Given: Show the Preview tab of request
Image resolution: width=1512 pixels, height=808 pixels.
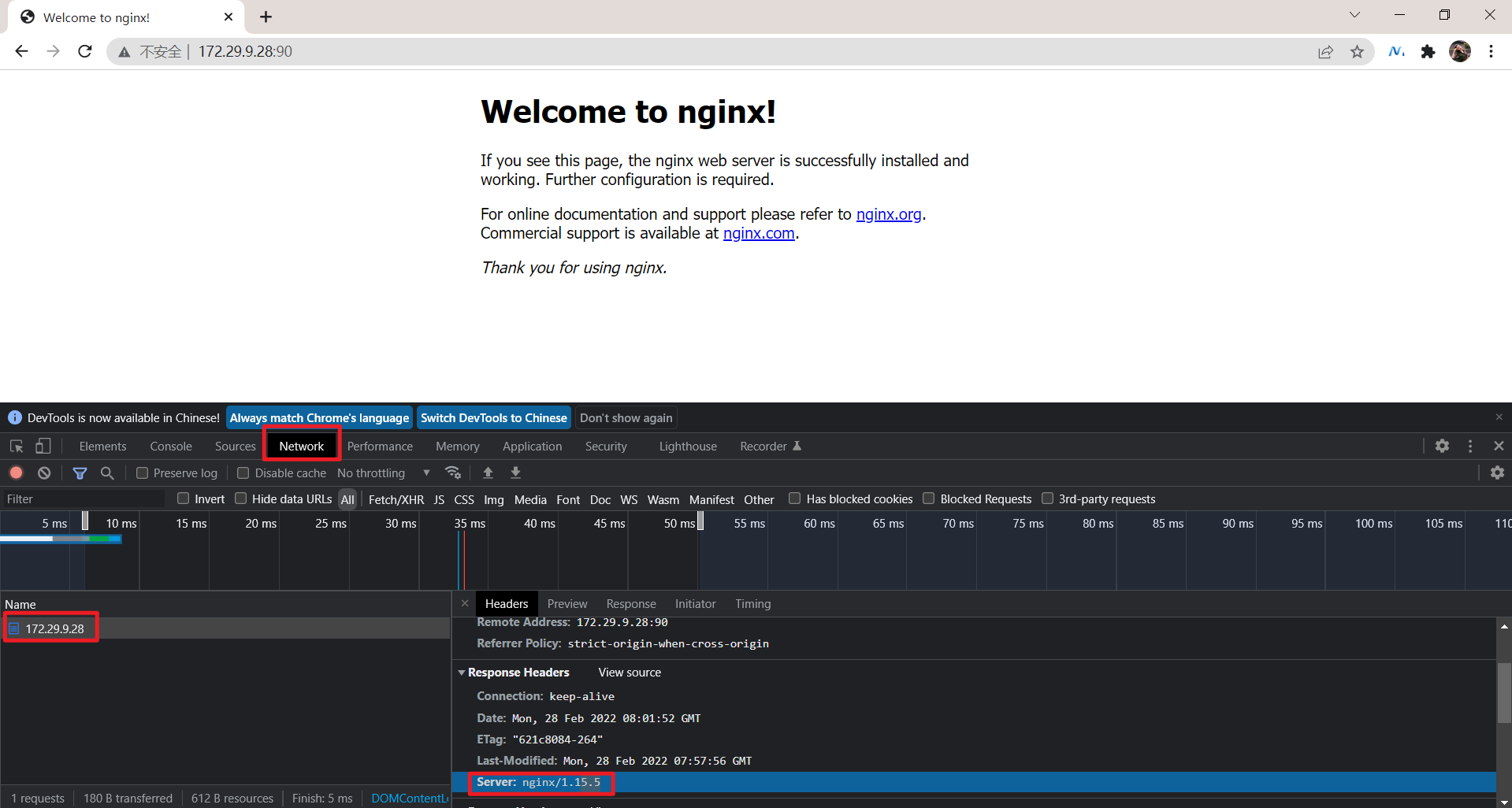Looking at the screenshot, I should point(567,604).
